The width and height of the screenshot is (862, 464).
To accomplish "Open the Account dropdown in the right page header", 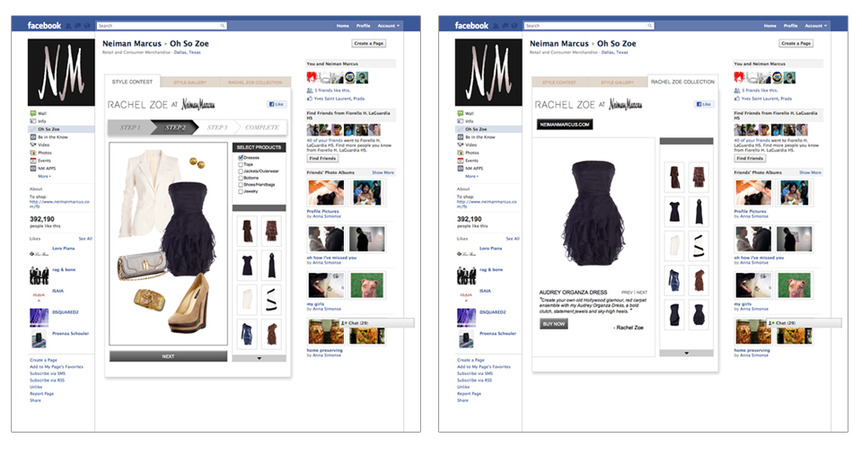I will [816, 26].
